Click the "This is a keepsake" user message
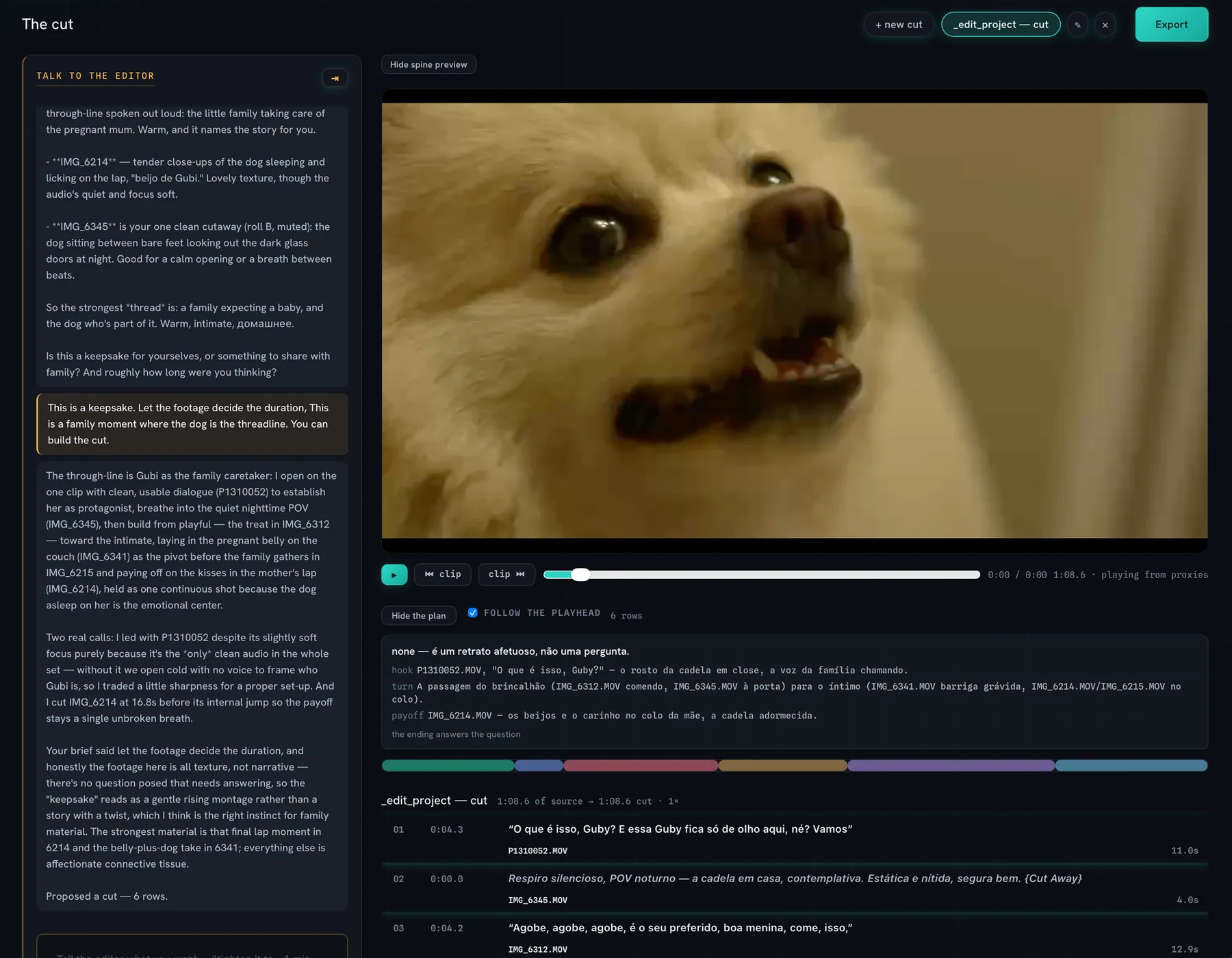 pyautogui.click(x=192, y=424)
